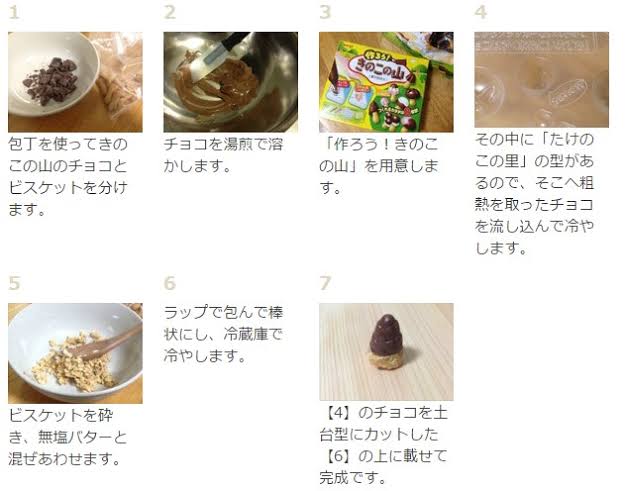Click step number 3 heading
This screenshot has width=625, height=491.
point(325,12)
